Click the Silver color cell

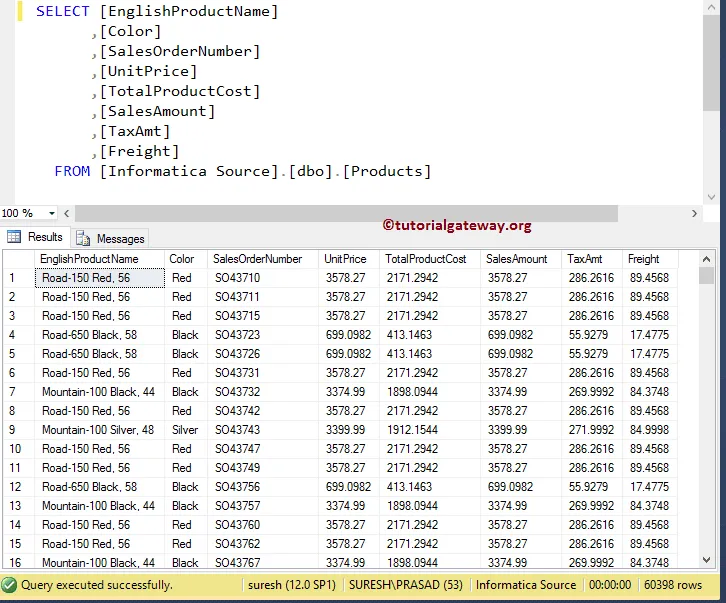tap(186, 430)
